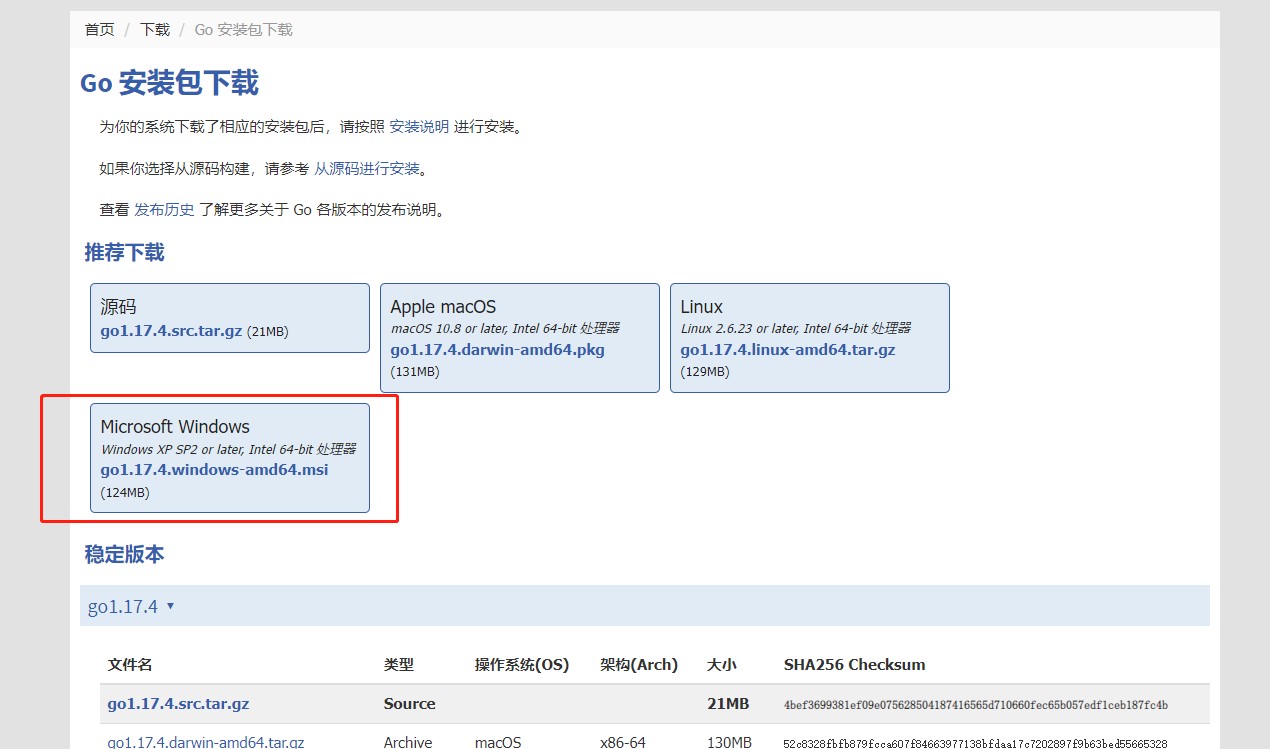Screen dimensions: 1270x749
Task: Click the Microsoft Windows box title
Action: [x=175, y=427]
